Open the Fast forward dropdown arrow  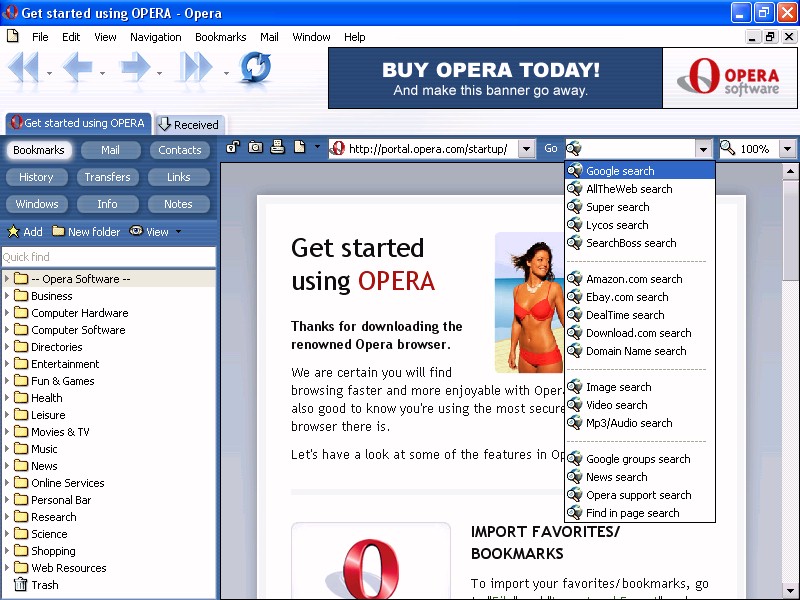[x=226, y=73]
